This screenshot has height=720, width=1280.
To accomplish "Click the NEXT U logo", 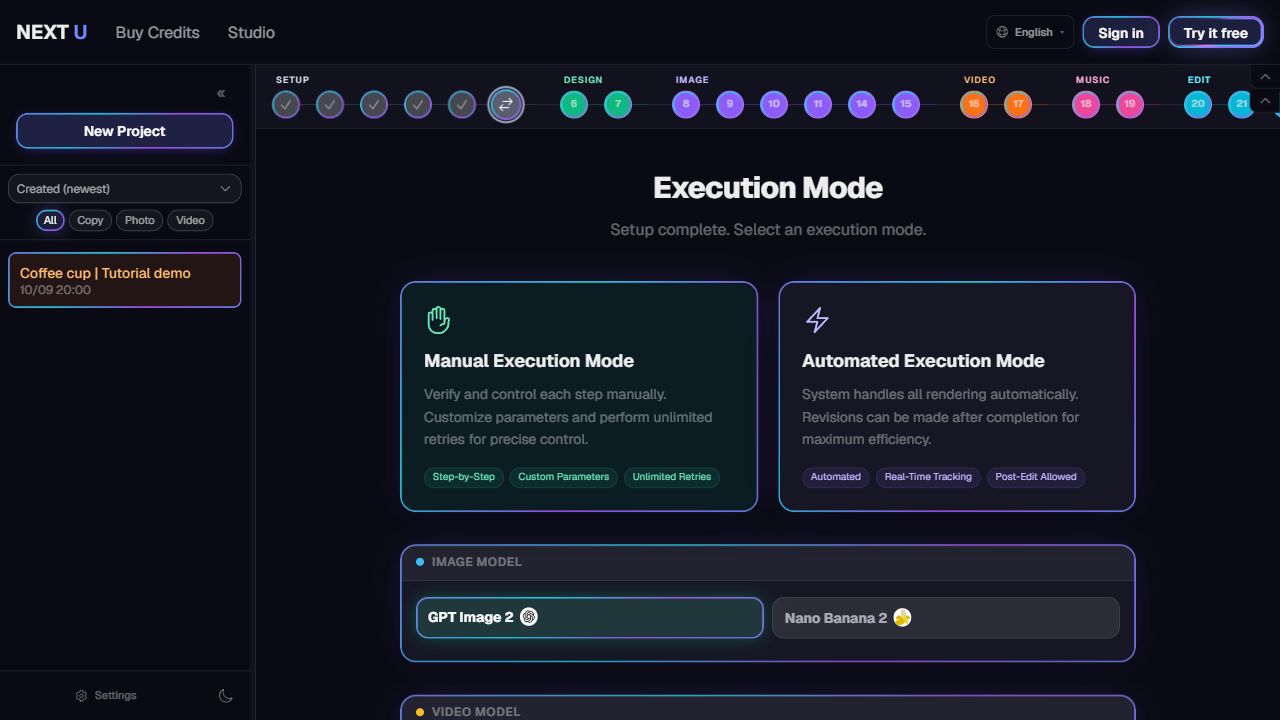I will 52,32.
